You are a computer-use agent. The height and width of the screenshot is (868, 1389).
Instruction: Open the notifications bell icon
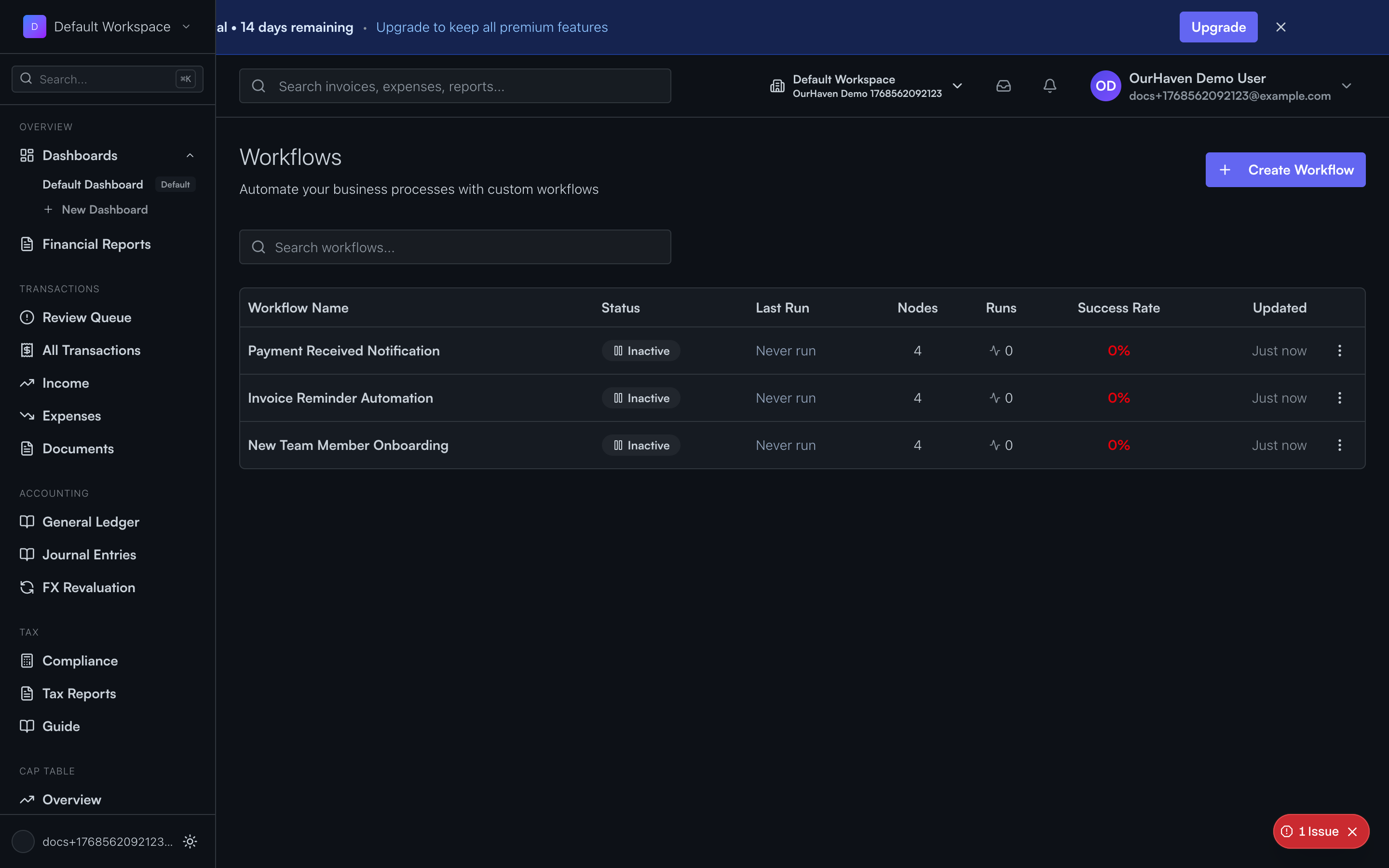point(1050,85)
